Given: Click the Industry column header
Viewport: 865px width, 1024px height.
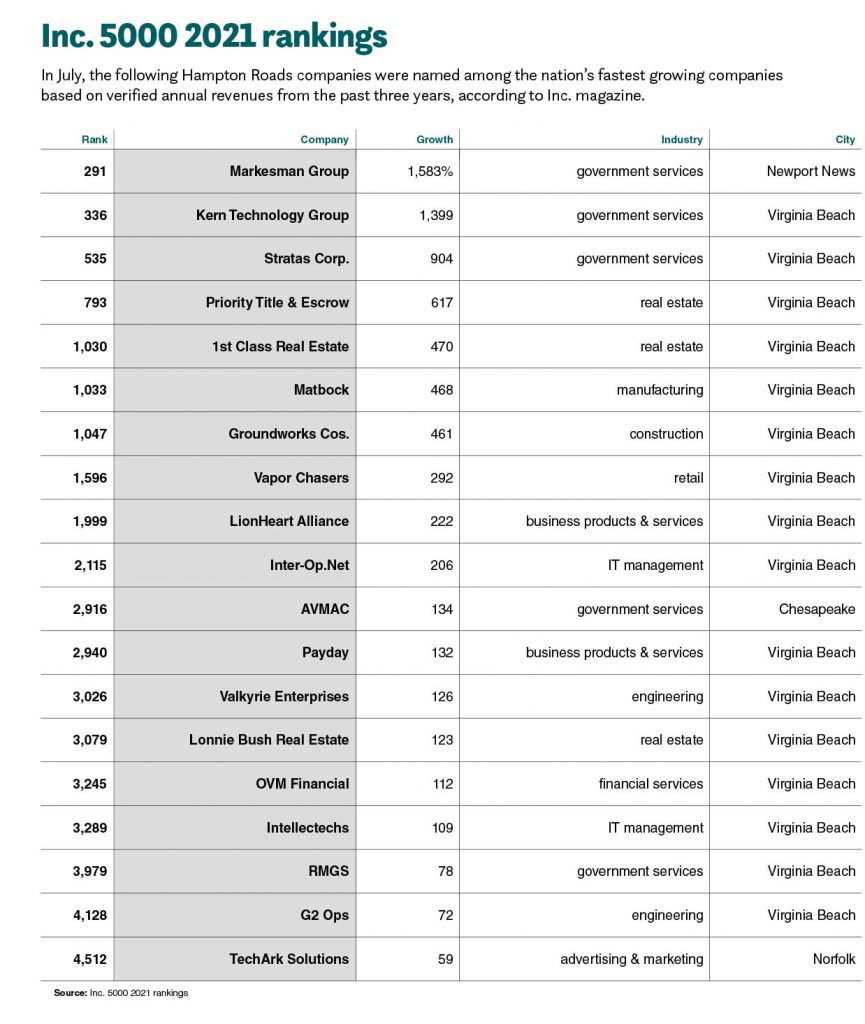Looking at the screenshot, I should 682,139.
